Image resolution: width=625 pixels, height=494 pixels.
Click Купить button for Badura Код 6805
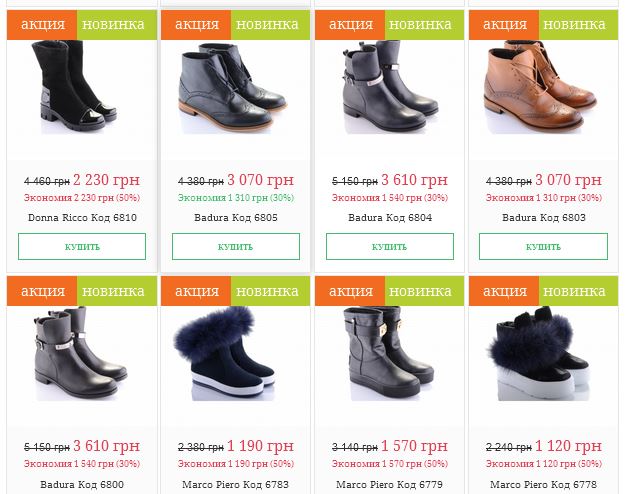point(236,246)
